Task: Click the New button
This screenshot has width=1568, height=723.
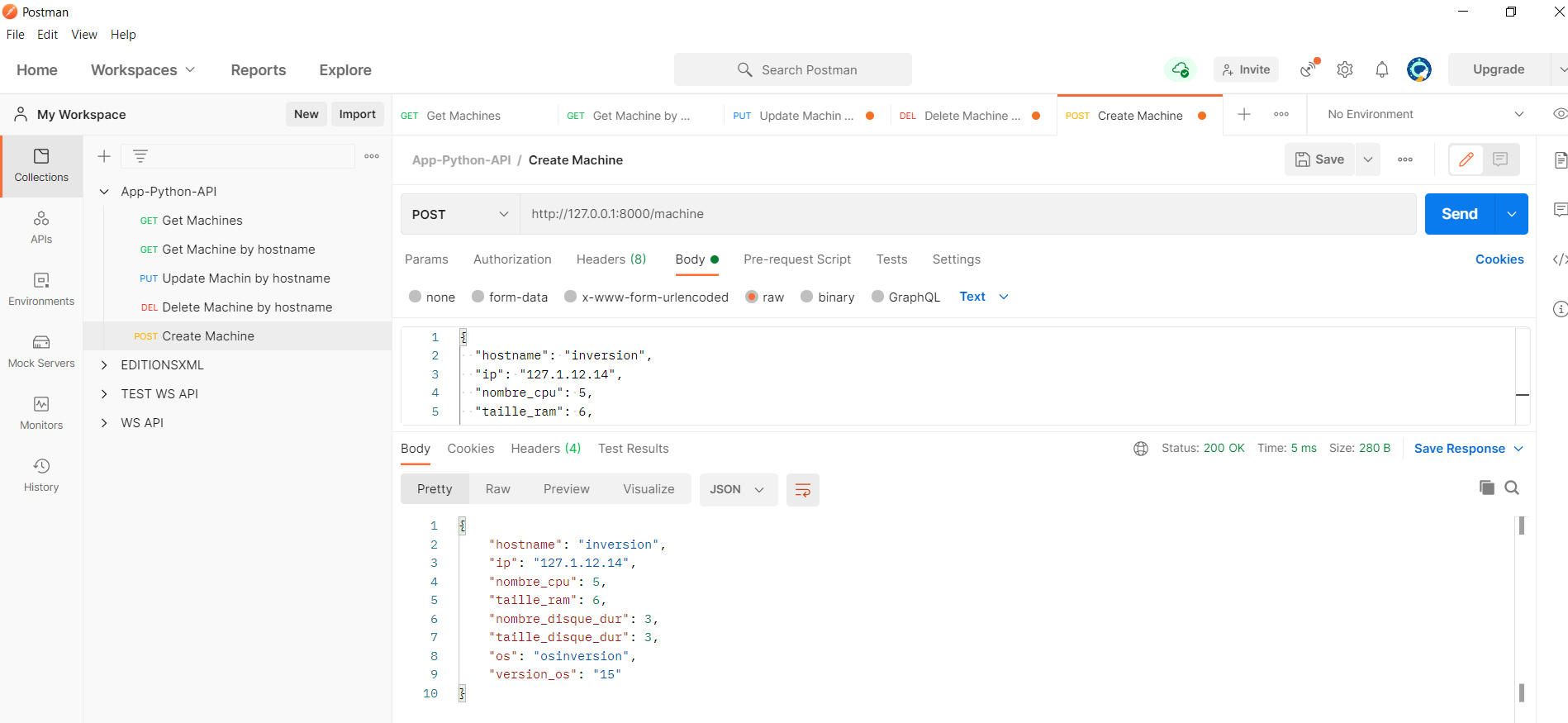Action: 306,114
